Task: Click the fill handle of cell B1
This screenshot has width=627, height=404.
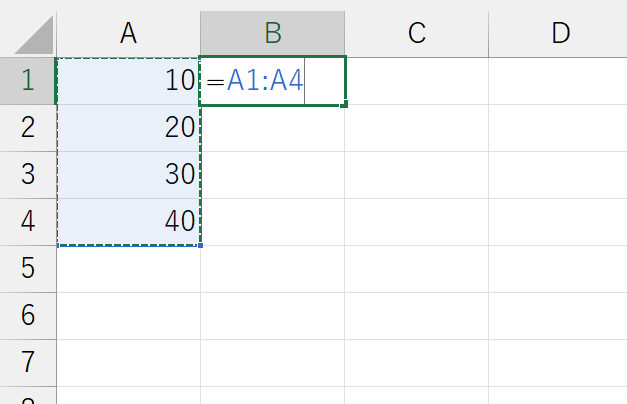Action: click(345, 104)
